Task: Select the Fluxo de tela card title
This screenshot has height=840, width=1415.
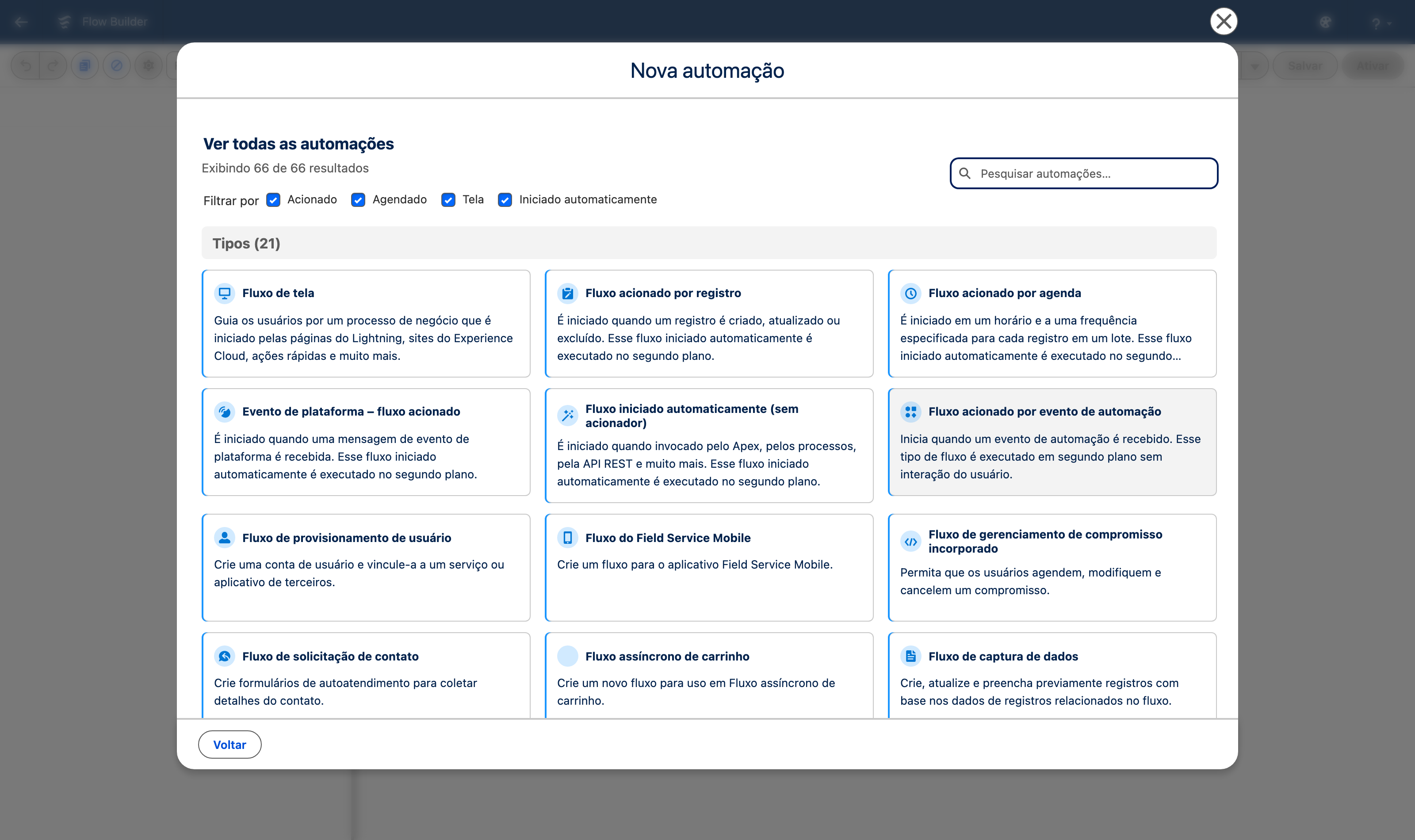Action: click(x=278, y=293)
